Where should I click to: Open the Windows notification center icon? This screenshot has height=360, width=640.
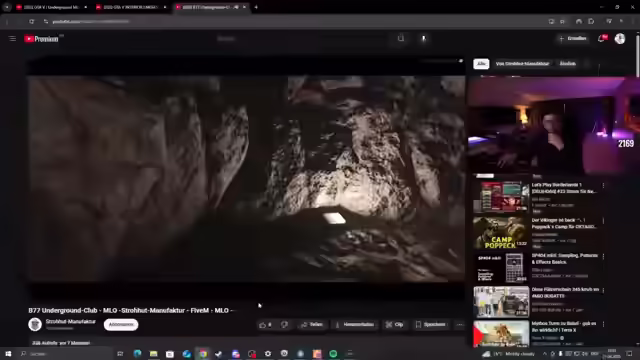coord(629,353)
